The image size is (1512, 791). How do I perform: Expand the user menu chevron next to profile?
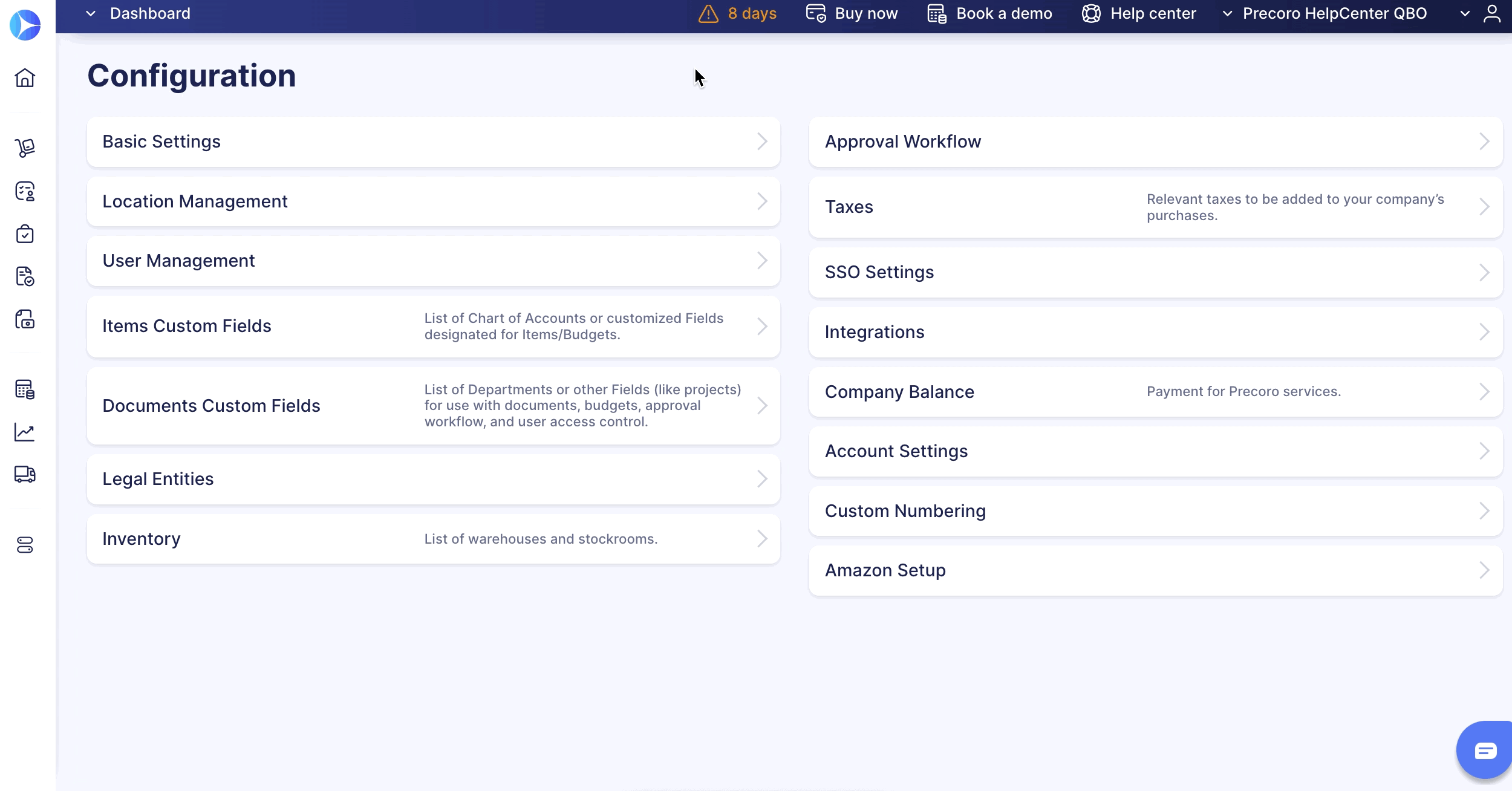(1465, 14)
